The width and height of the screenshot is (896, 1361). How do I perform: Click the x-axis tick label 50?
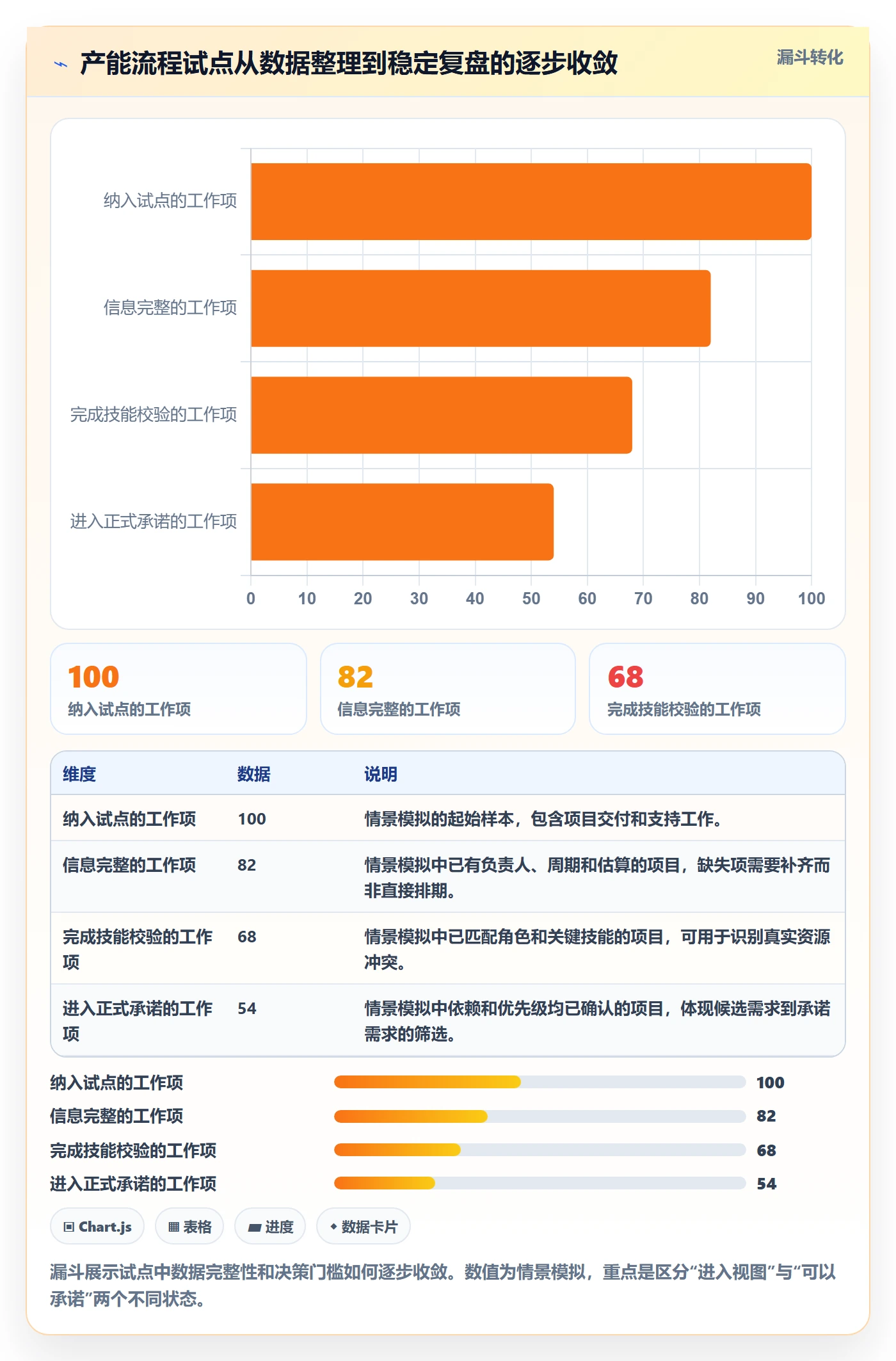tap(531, 599)
